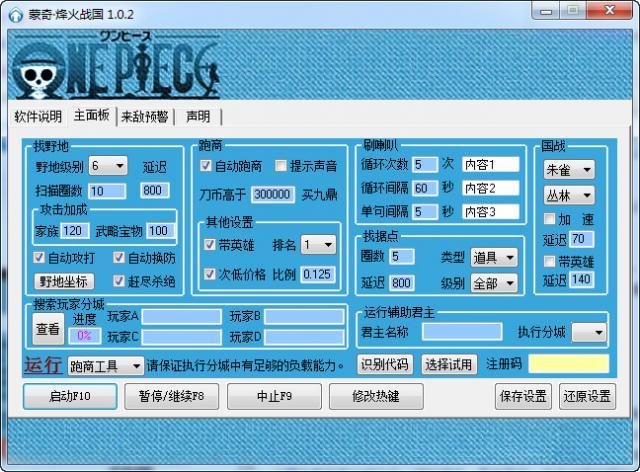The image size is (640, 472).
Task: Switch to the 声明 tab
Action: [198, 117]
